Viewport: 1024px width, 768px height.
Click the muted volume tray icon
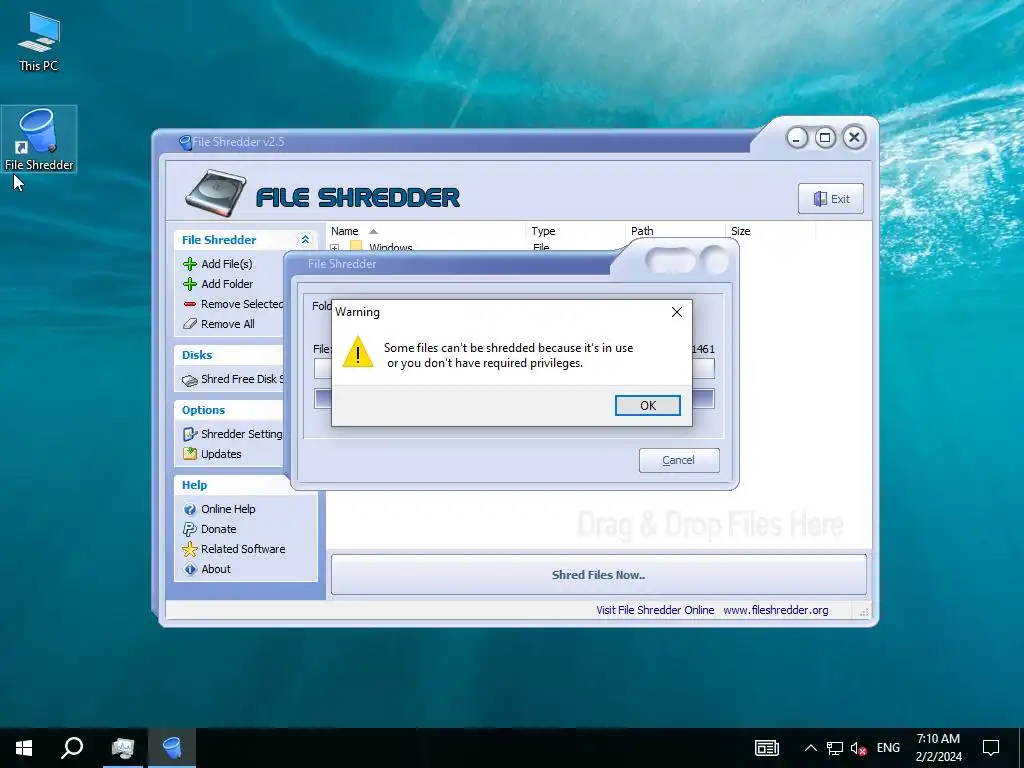pyautogui.click(x=858, y=748)
